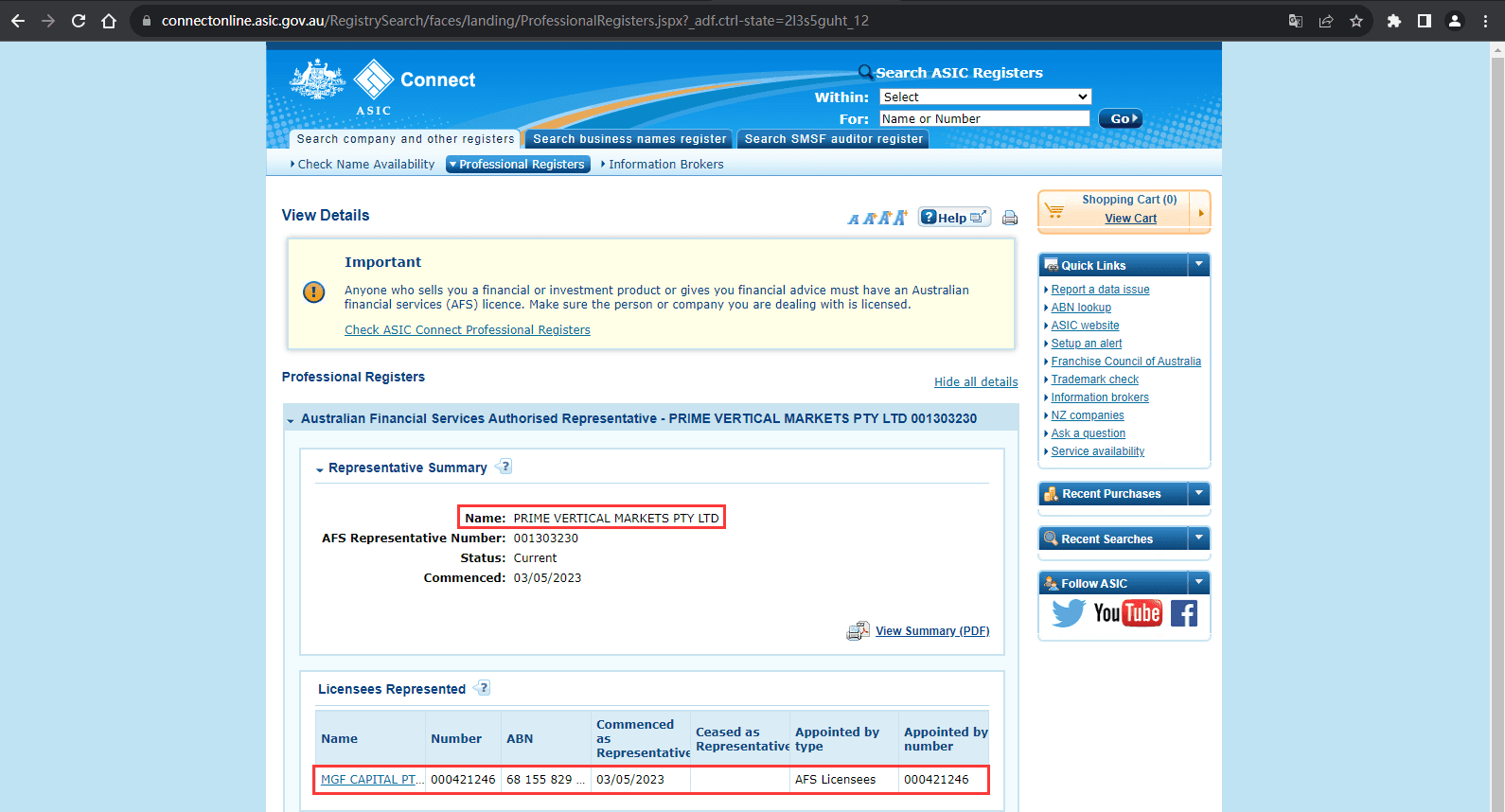
Task: Select AFS Licensees cell text
Action: 835,779
